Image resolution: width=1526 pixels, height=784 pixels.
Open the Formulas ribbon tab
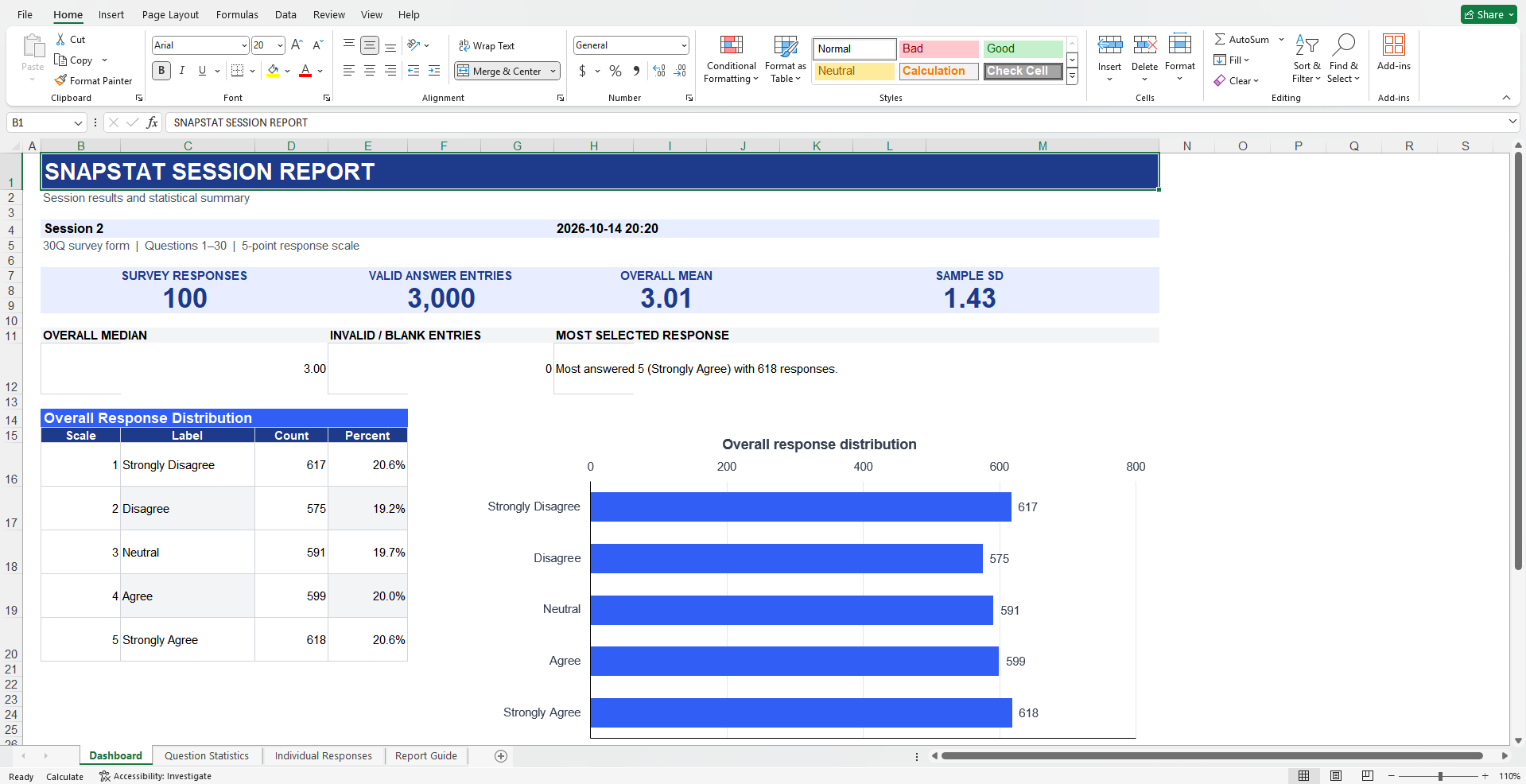click(x=237, y=14)
